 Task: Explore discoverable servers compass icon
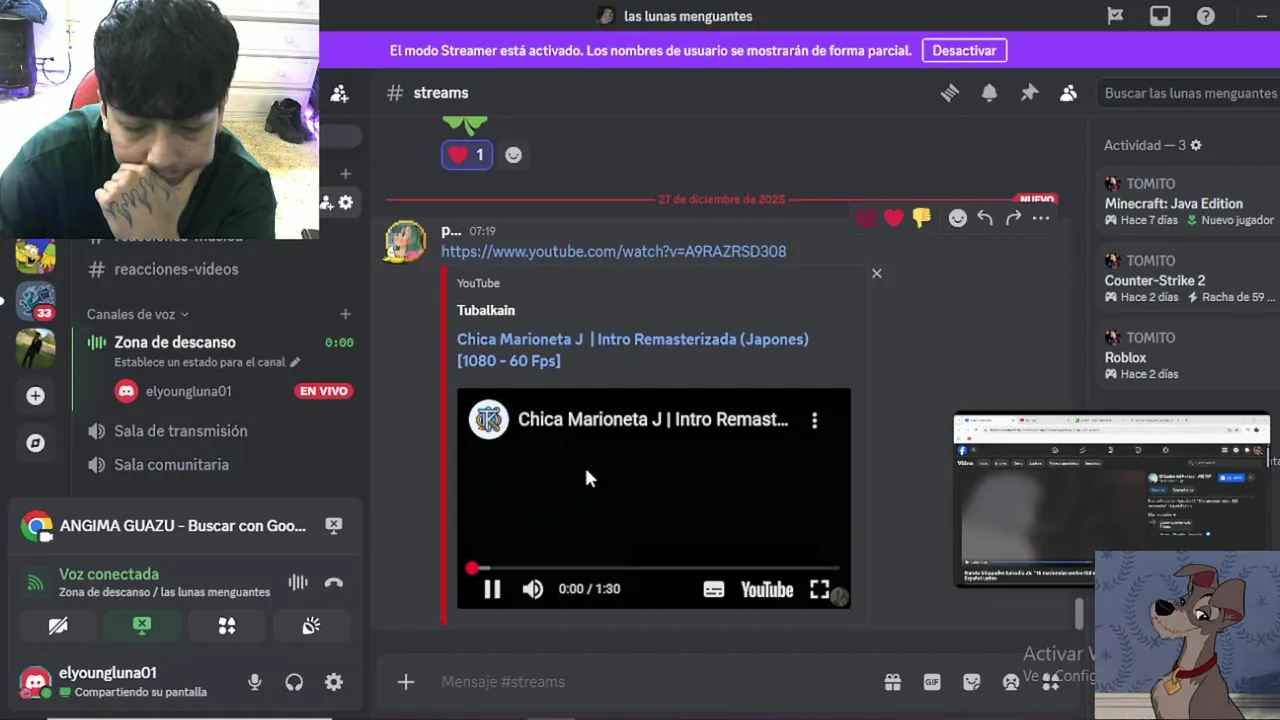pos(35,443)
